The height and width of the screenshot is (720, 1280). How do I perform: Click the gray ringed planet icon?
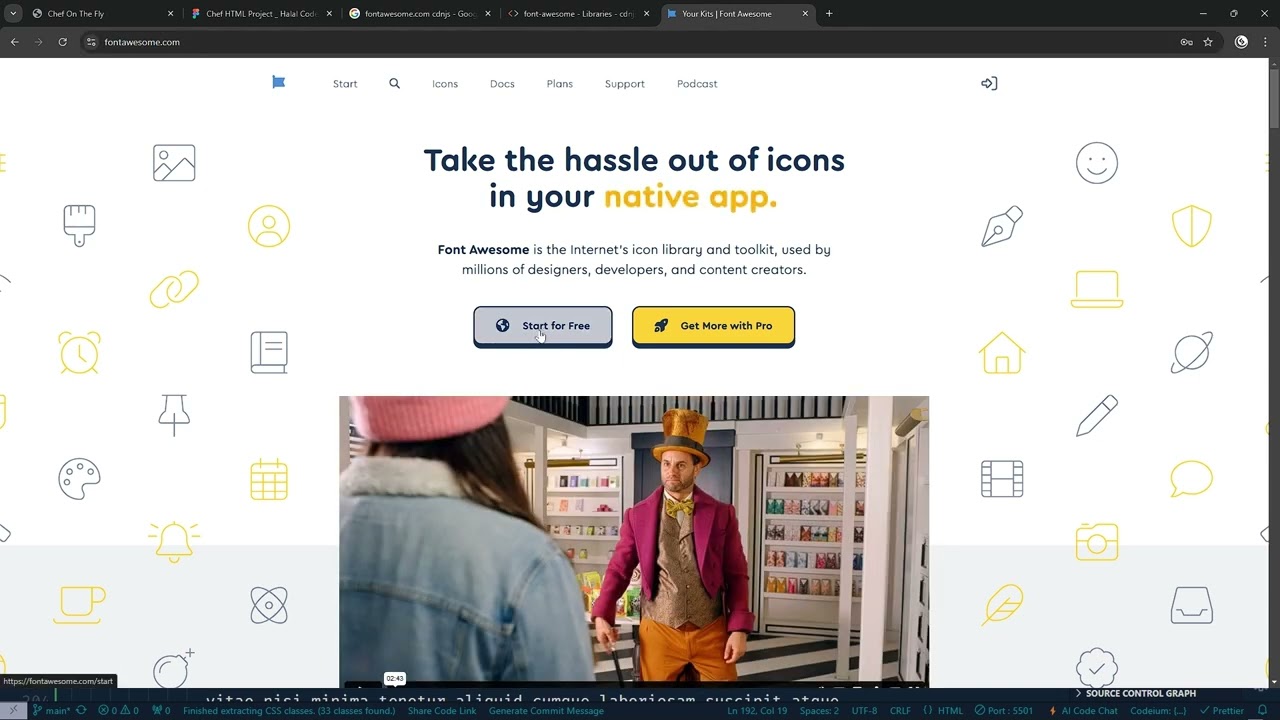tap(1192, 352)
